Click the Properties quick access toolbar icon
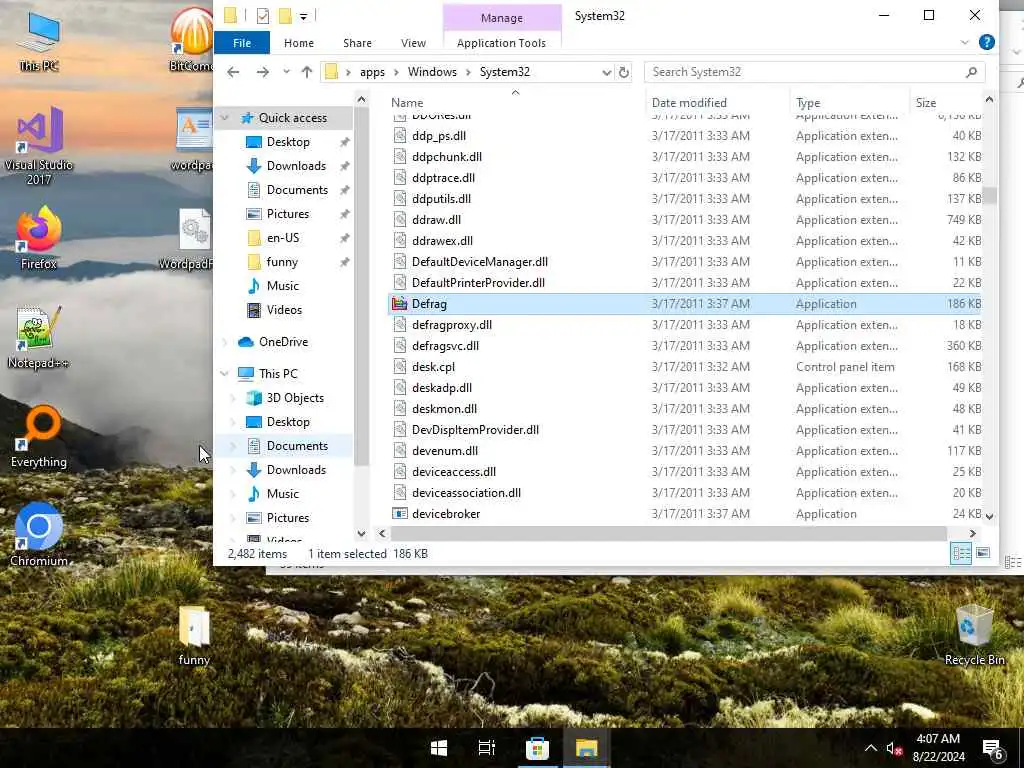The height and width of the screenshot is (768, 1024). [263, 16]
